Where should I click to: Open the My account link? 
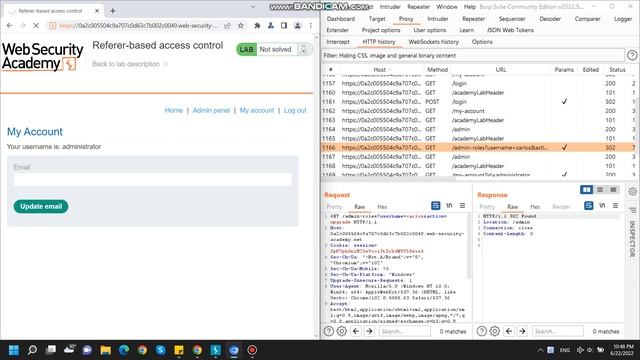click(257, 110)
